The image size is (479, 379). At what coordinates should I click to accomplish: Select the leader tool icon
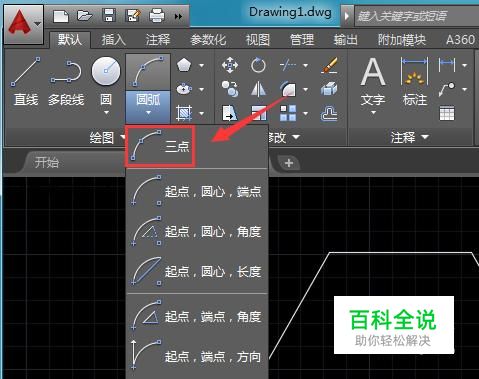pyautogui.click(x=447, y=89)
